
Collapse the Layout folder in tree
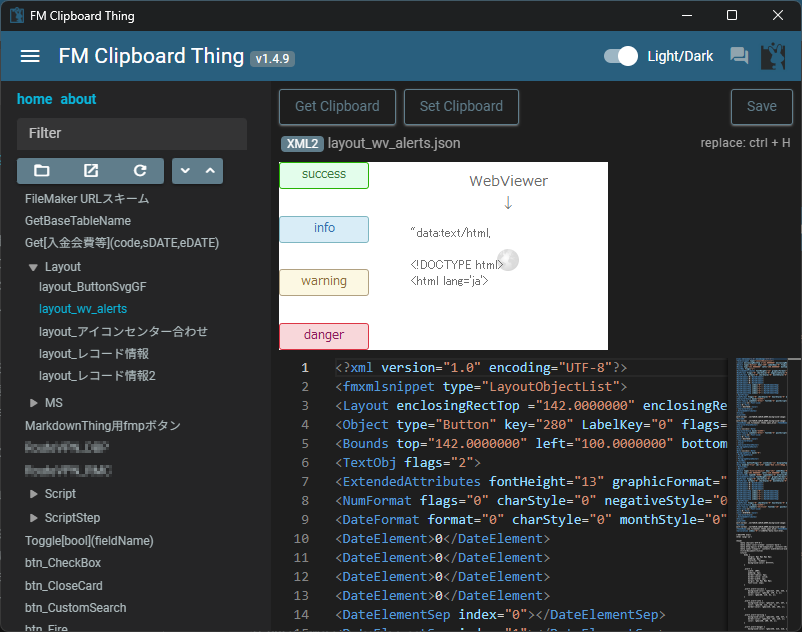coord(33,267)
